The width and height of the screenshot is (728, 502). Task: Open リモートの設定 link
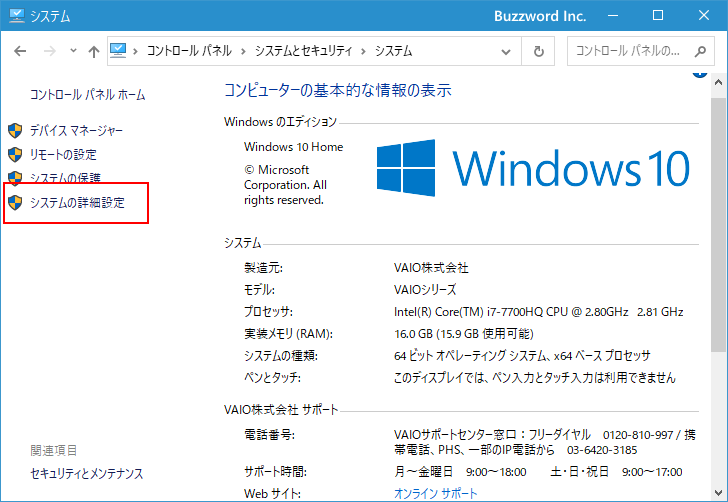point(63,155)
